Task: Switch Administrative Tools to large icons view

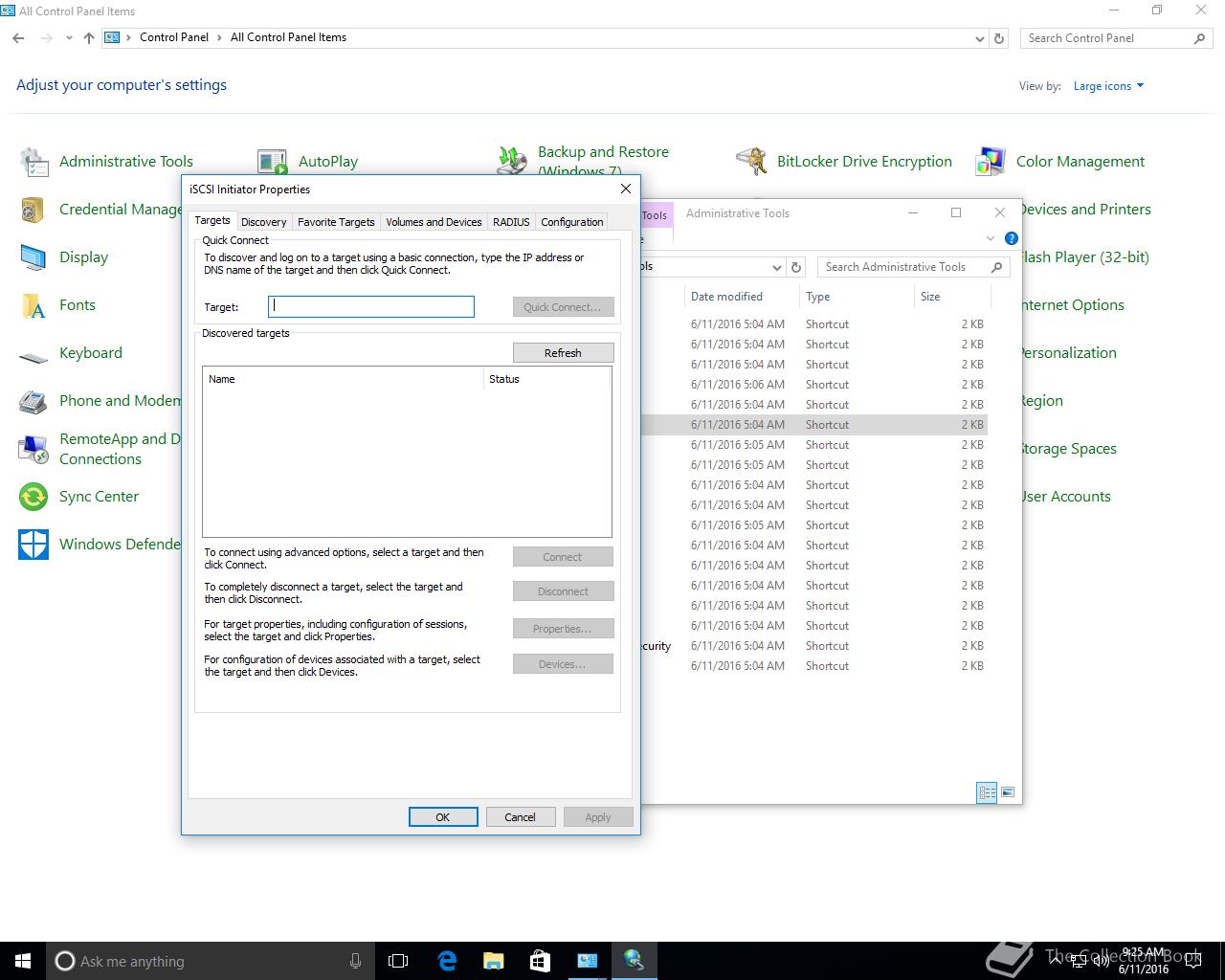Action: click(1007, 792)
